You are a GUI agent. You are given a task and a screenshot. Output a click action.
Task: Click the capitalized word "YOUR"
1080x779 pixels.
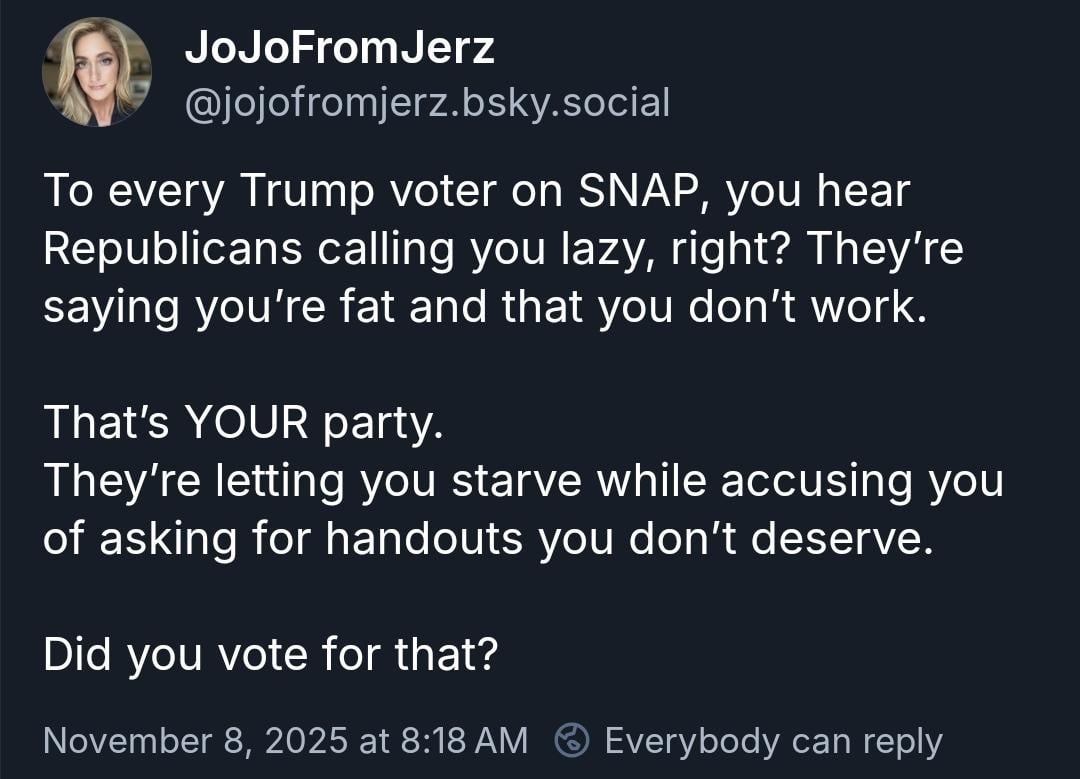pos(245,423)
